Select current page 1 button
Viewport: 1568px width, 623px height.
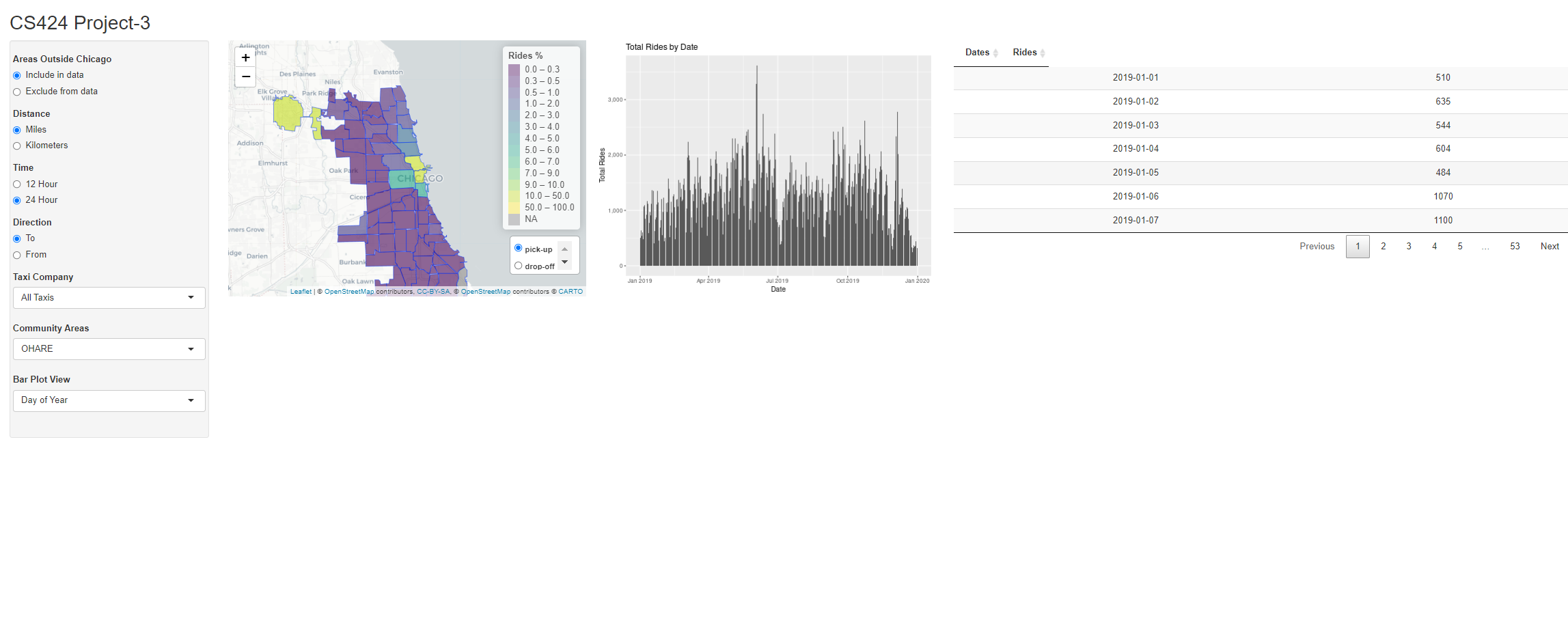coord(1358,247)
